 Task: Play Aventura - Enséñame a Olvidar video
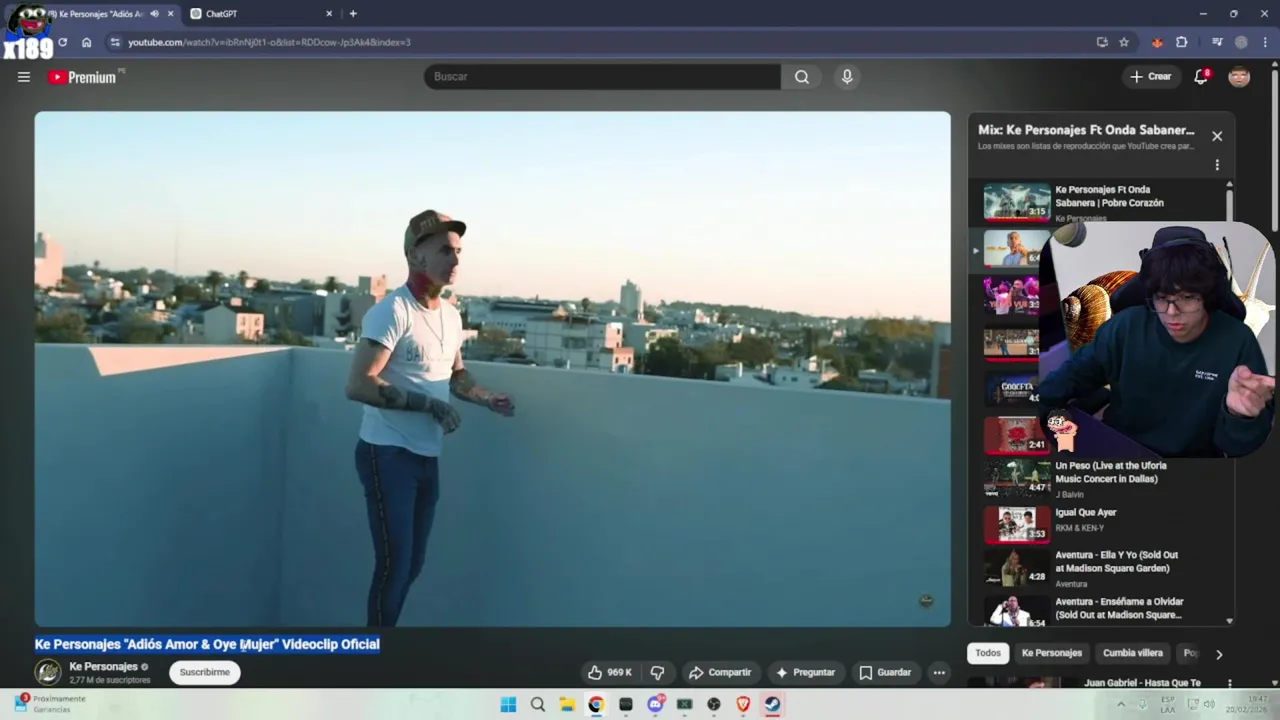(x=1100, y=612)
